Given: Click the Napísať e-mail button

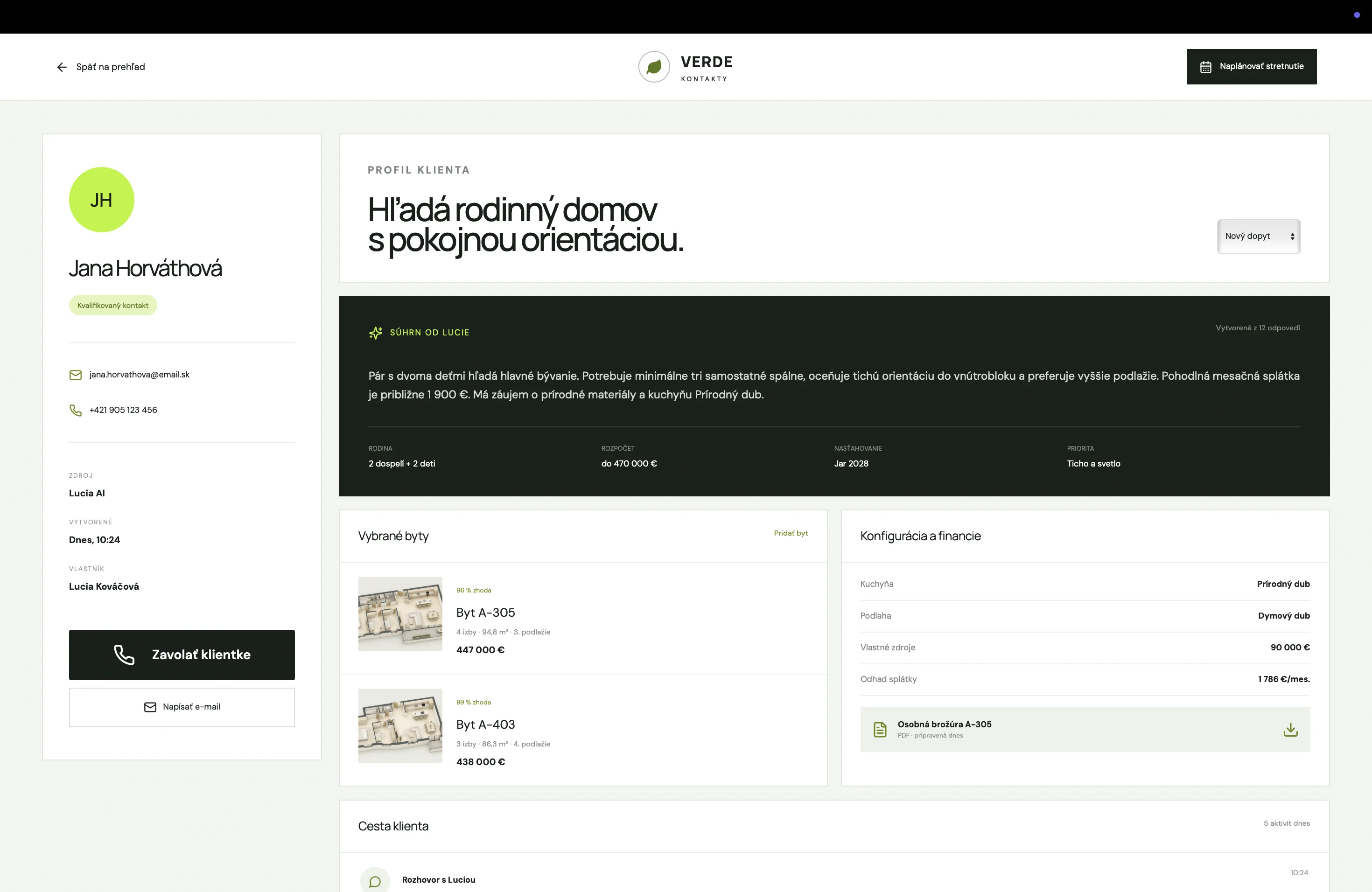Looking at the screenshot, I should 182,707.
